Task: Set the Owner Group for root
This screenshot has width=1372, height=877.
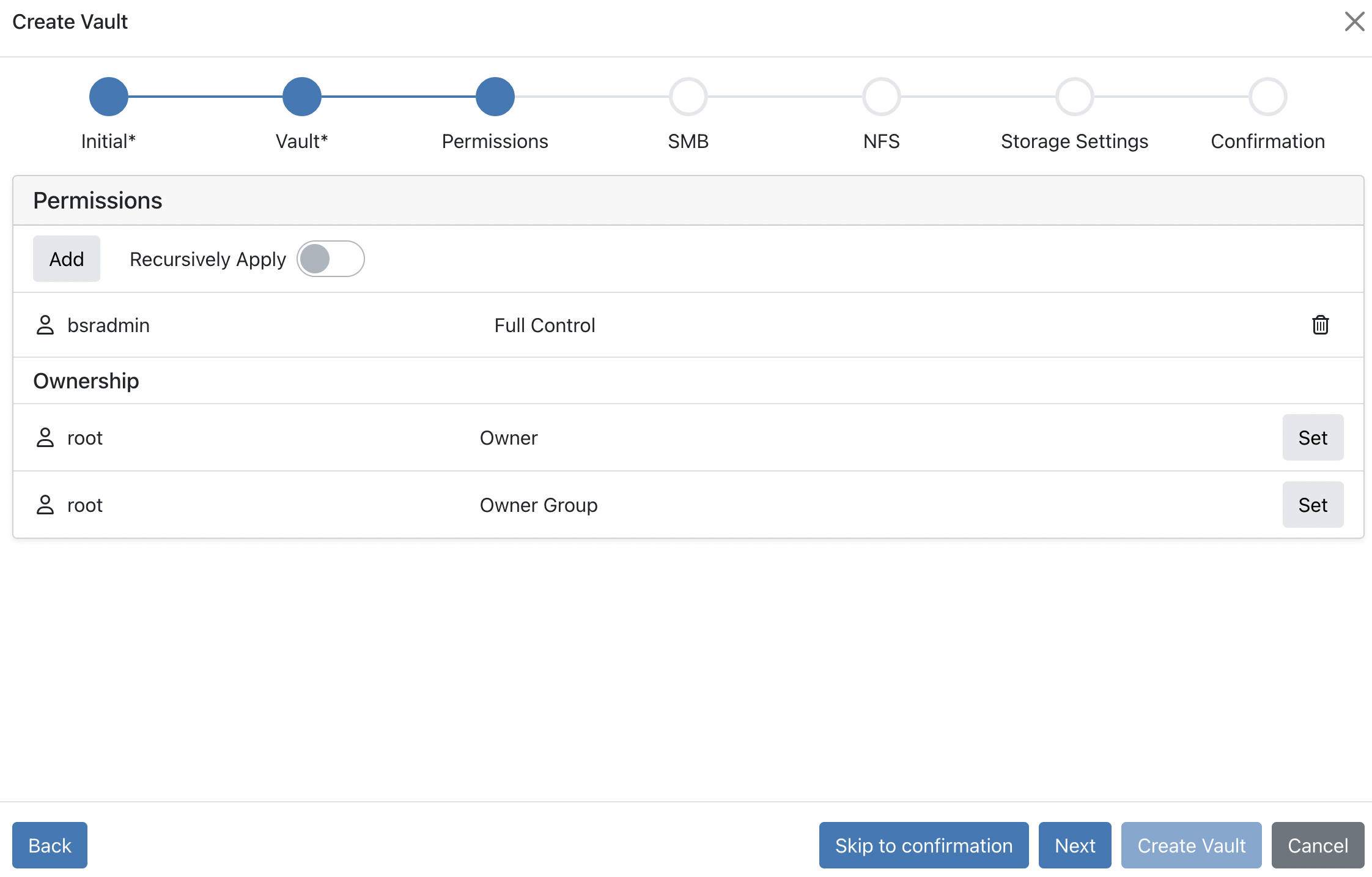Action: pyautogui.click(x=1313, y=505)
